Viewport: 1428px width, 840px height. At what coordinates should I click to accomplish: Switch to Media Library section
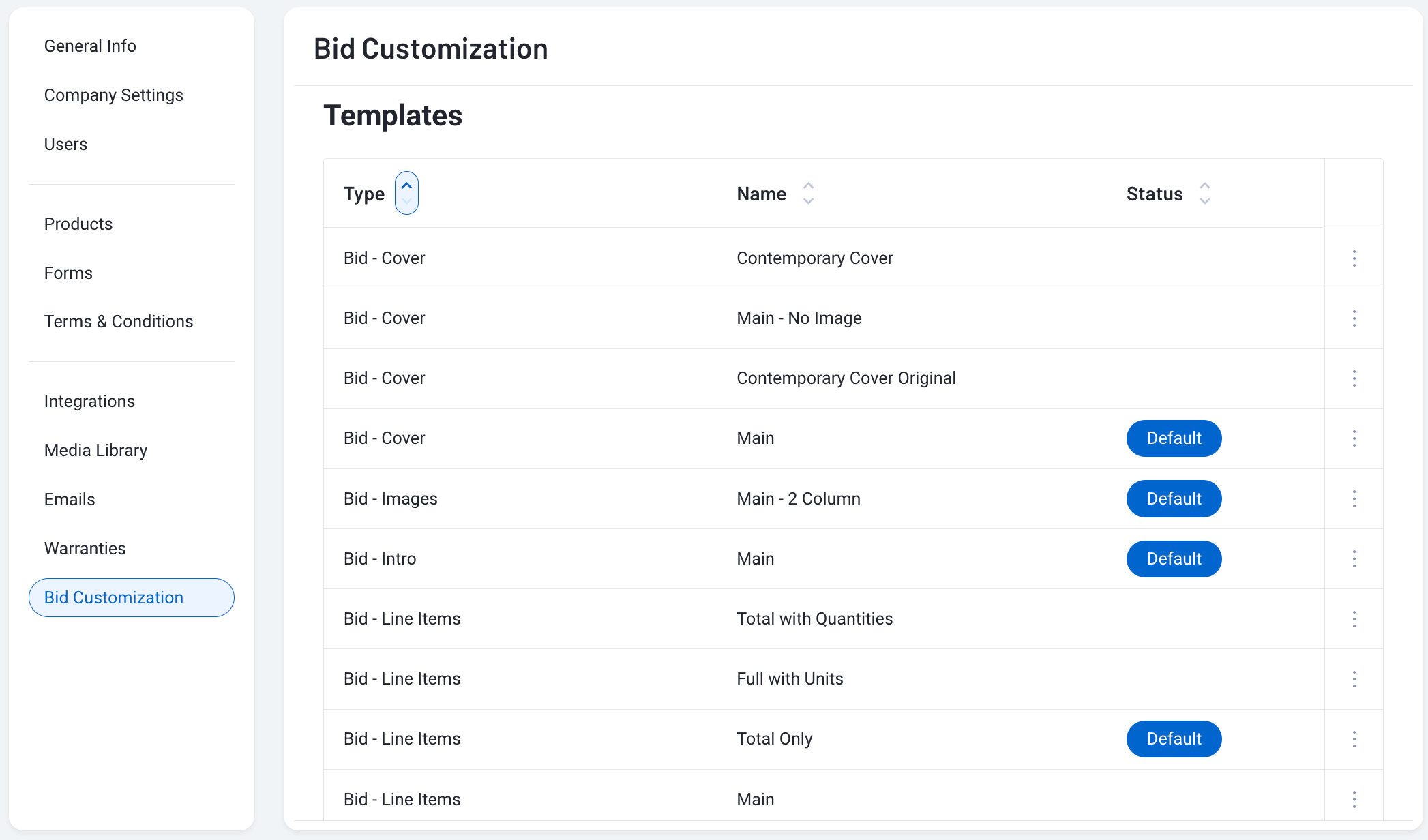coord(95,450)
